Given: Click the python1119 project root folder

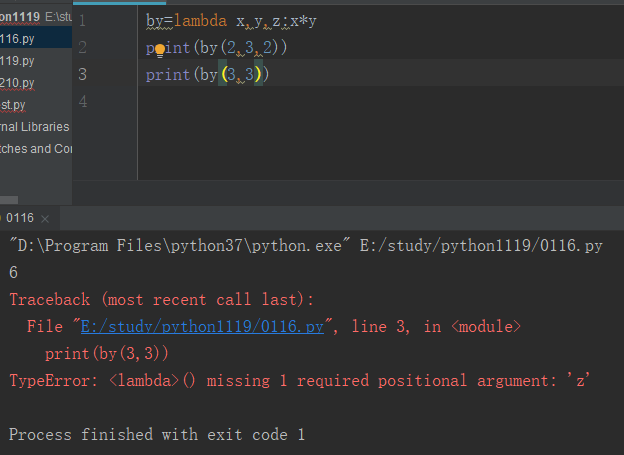Looking at the screenshot, I should click(20, 17).
